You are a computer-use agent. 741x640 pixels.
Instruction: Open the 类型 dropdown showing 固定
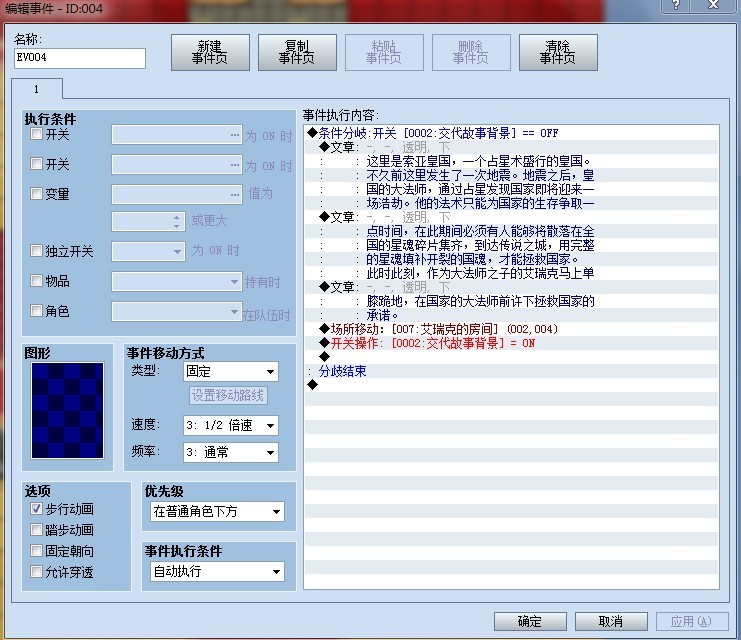[231, 372]
